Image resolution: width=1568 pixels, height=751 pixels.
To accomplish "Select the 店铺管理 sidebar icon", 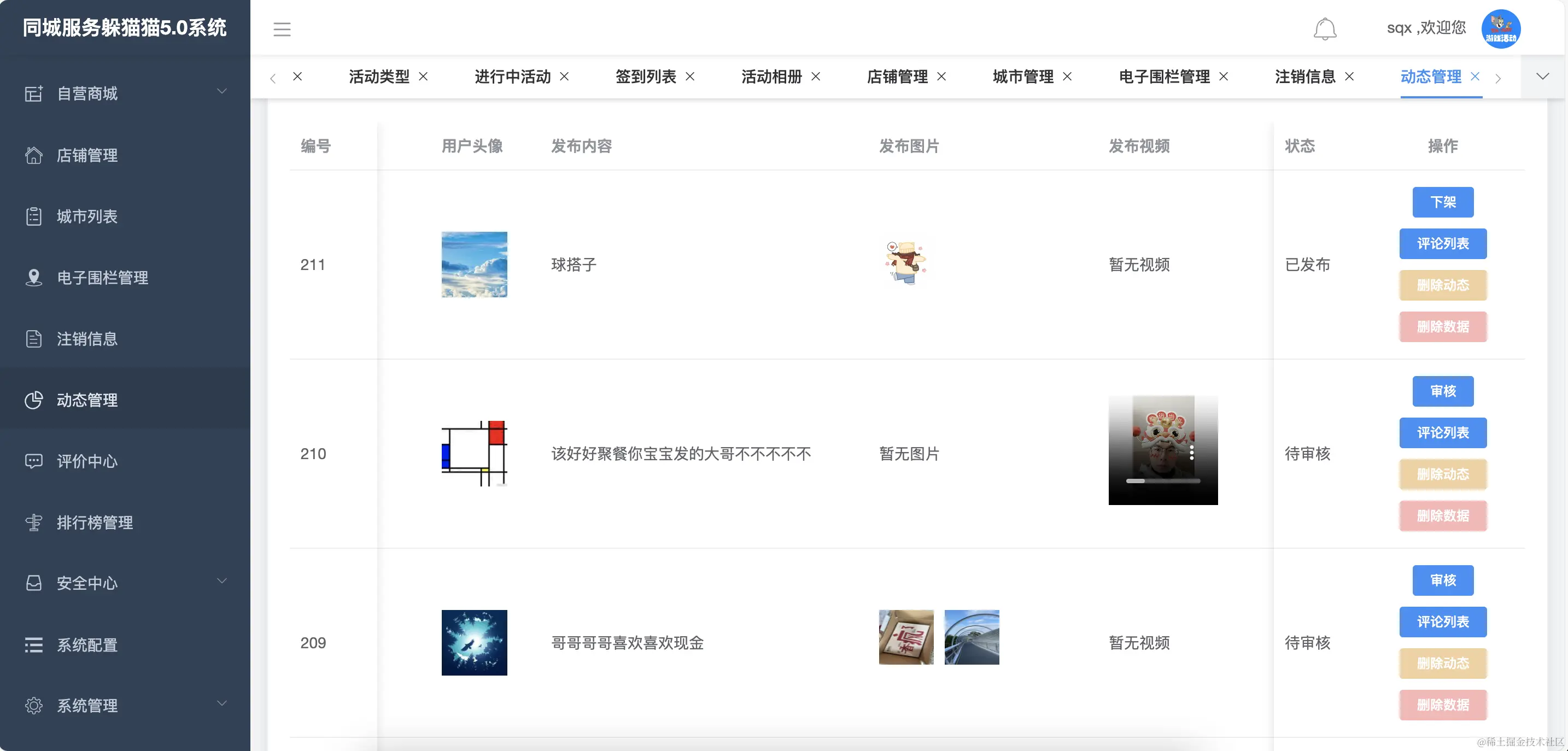I will pyautogui.click(x=34, y=155).
